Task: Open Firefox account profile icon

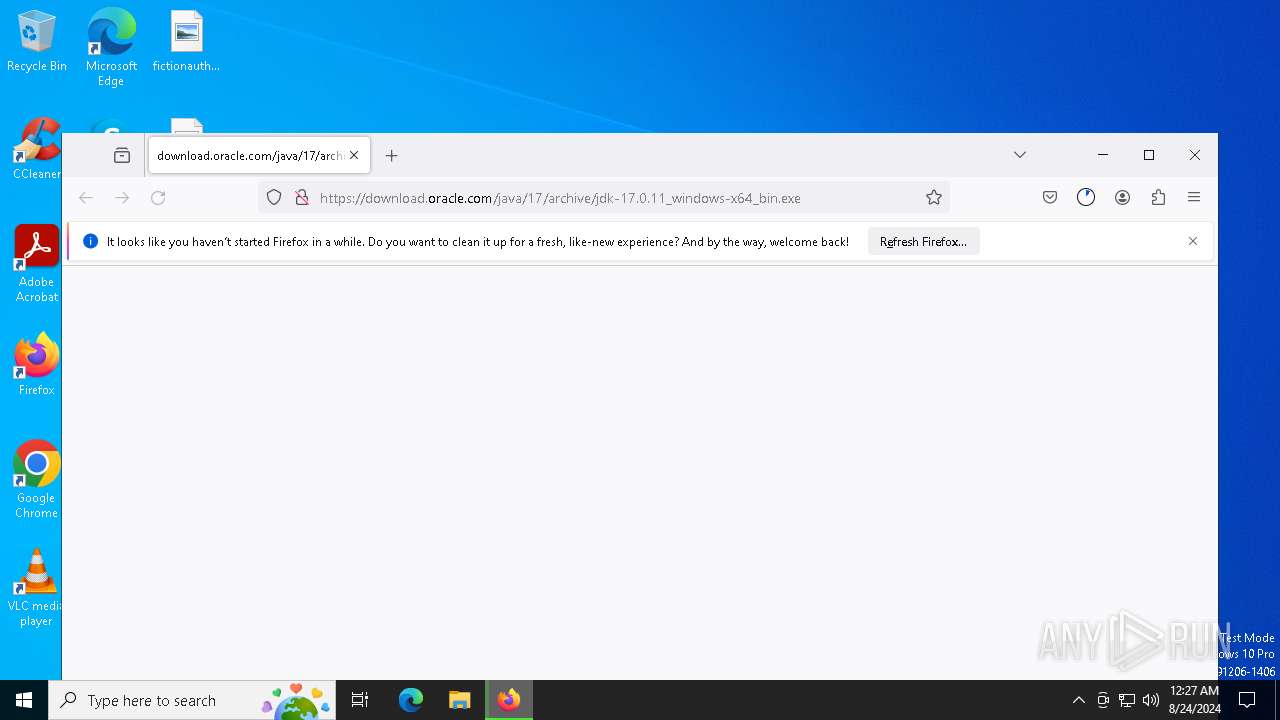Action: pyautogui.click(x=1122, y=198)
